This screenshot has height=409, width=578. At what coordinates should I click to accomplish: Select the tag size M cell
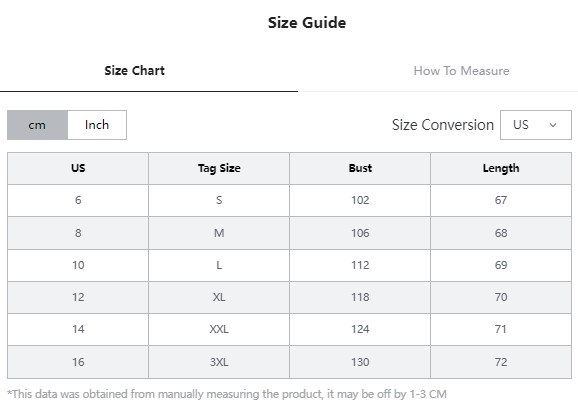(x=219, y=233)
